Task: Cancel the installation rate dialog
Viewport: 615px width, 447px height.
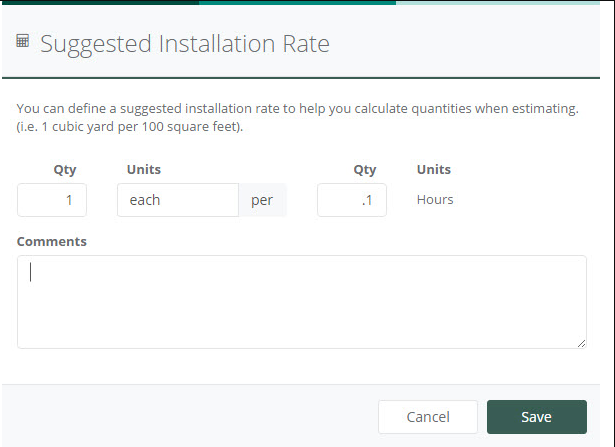Action: click(428, 417)
